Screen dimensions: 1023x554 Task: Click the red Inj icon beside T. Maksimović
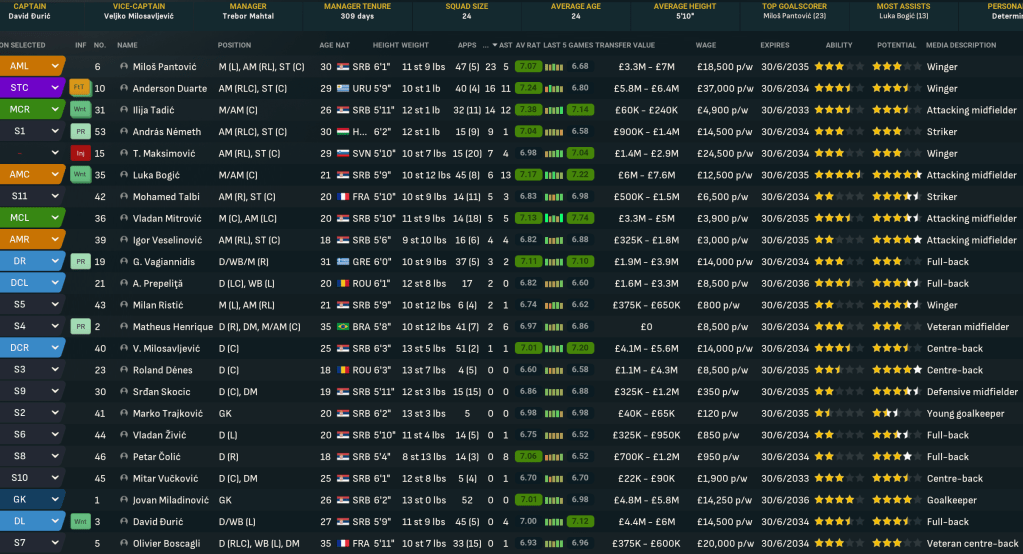[x=81, y=153]
